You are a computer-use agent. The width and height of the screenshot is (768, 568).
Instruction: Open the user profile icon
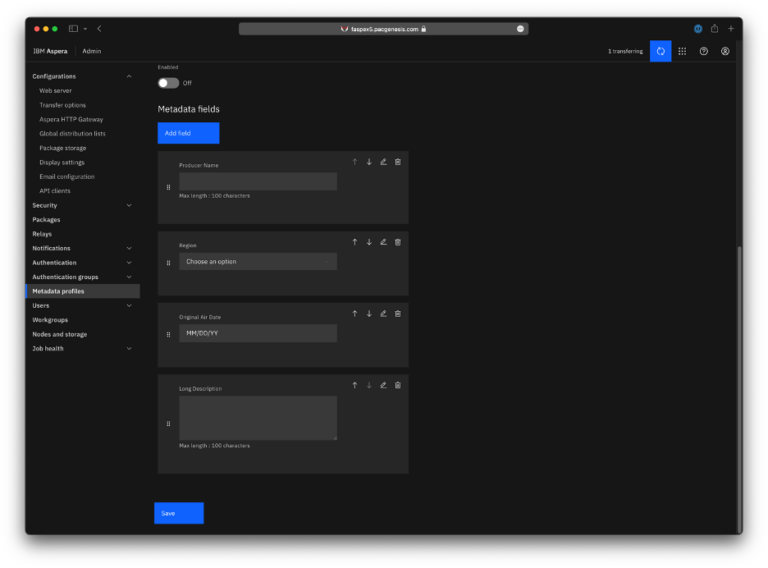click(725, 51)
